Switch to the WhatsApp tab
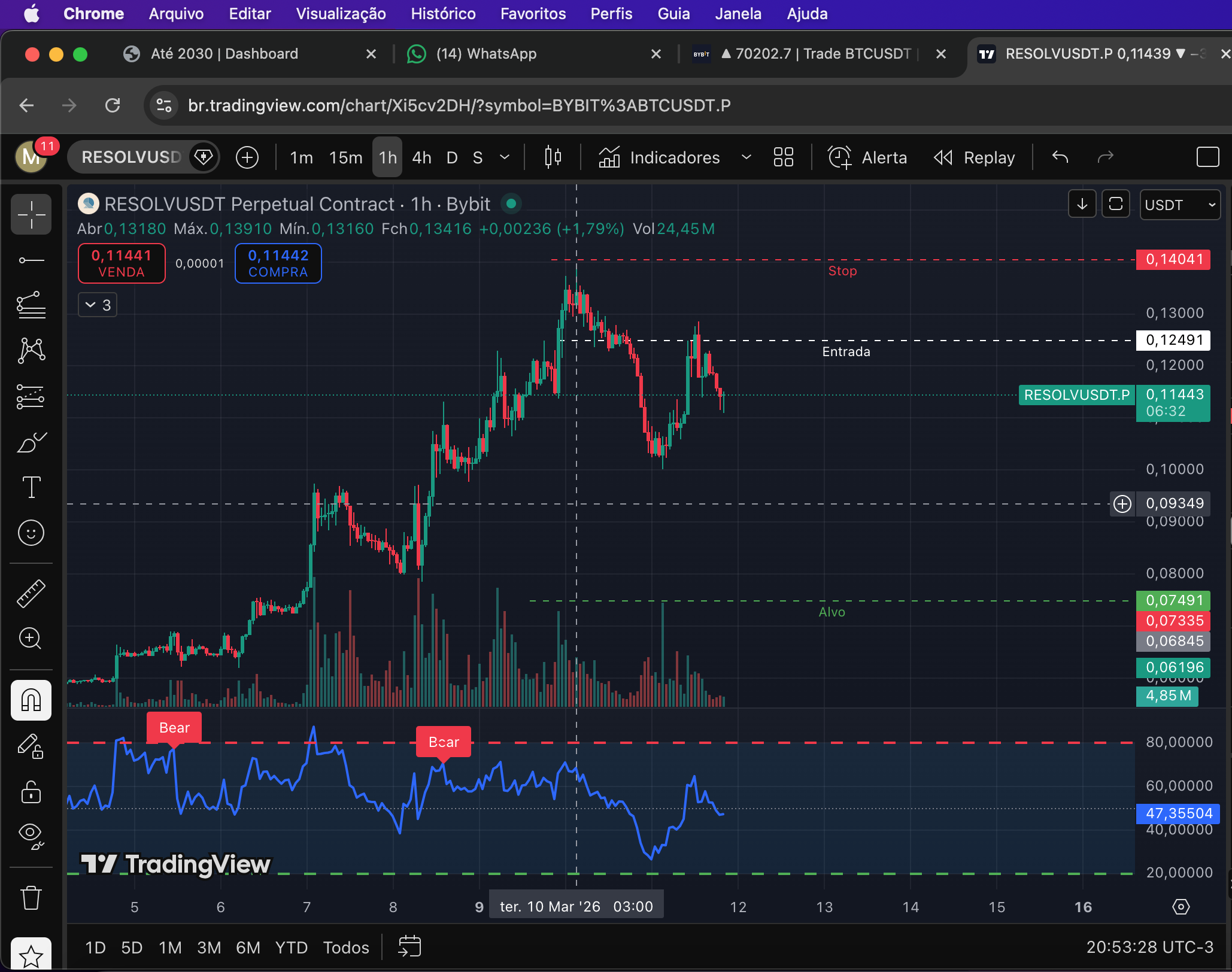Screen dimensions: 1232x972 click(486, 54)
